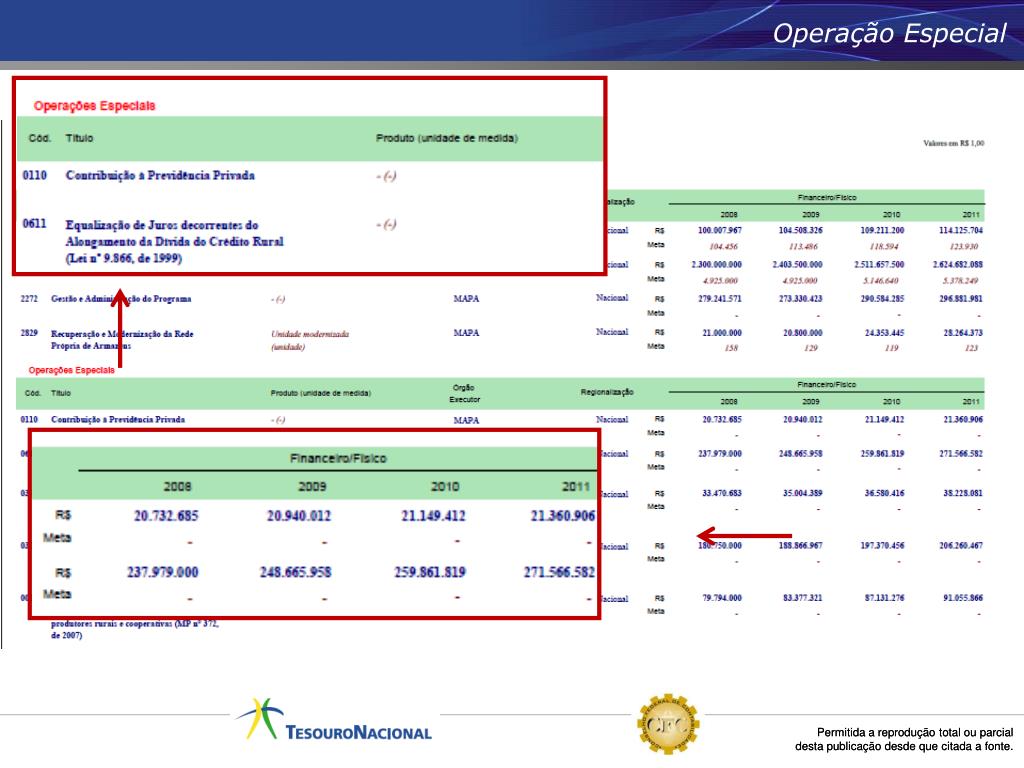Click large "20.732.685" in the enlarged box
The height and width of the screenshot is (768, 1024).
tap(166, 516)
